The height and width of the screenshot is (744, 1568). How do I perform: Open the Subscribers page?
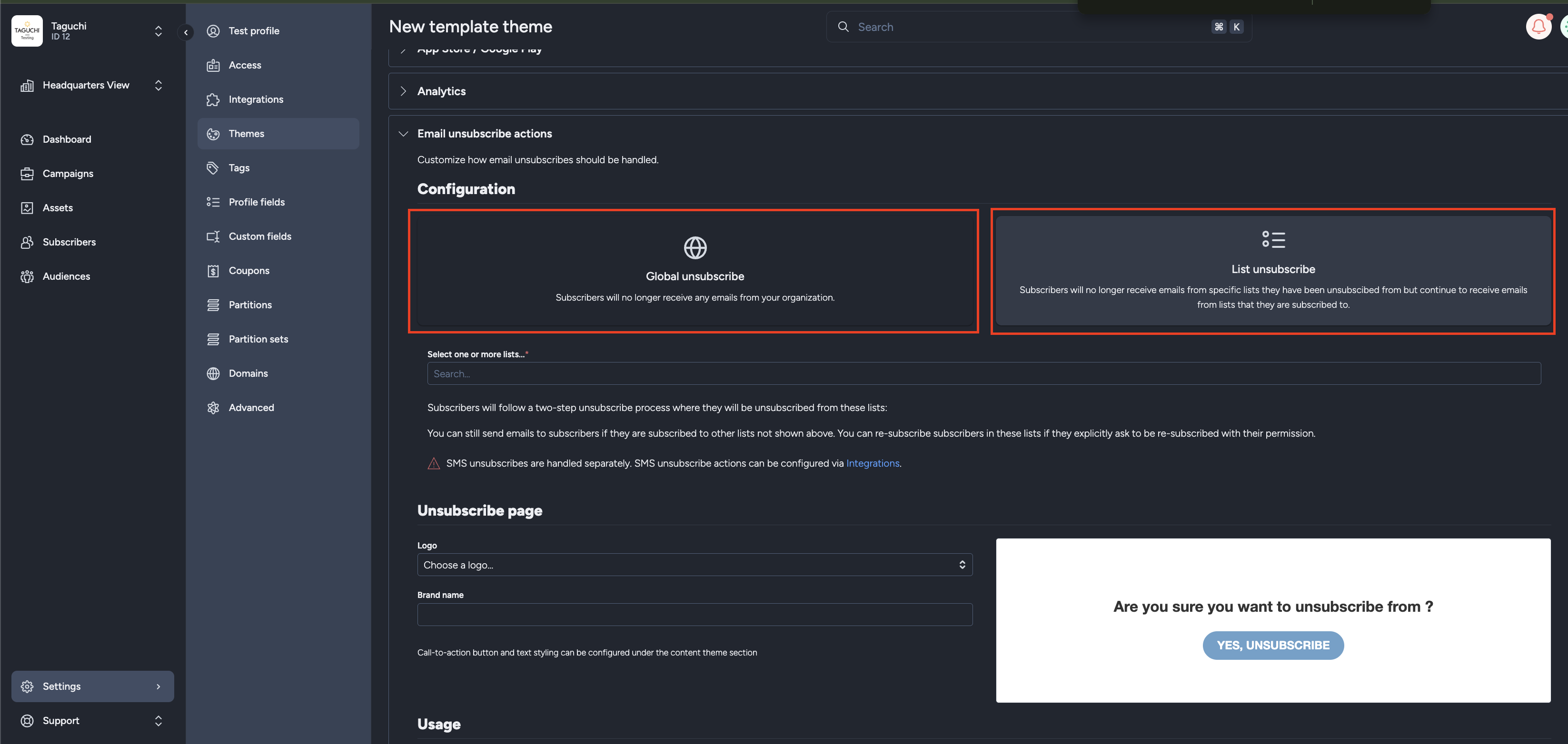click(69, 242)
